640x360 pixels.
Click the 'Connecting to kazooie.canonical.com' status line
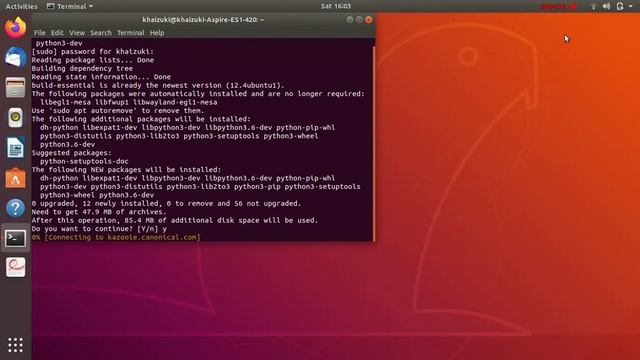click(x=116, y=237)
